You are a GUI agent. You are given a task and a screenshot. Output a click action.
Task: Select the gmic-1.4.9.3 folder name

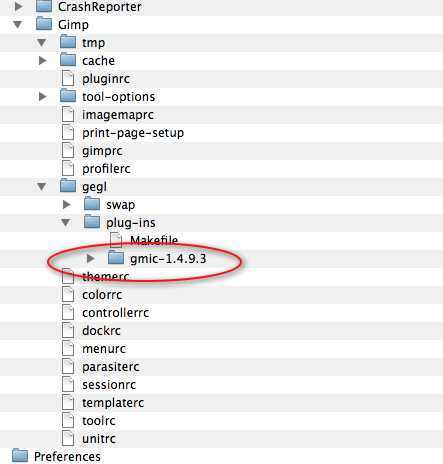[168, 259]
